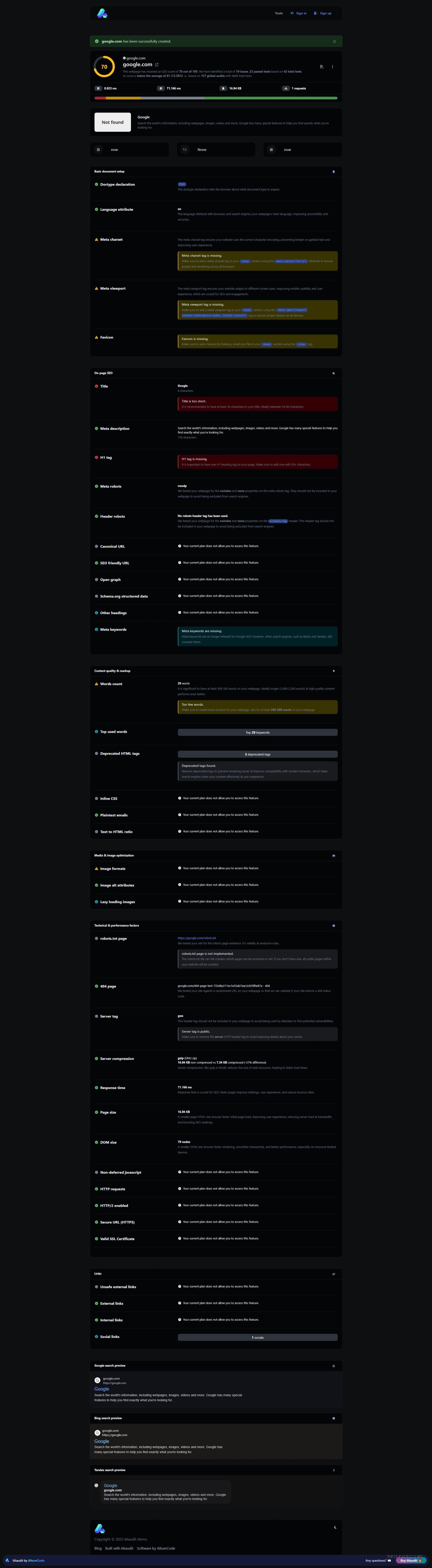
Task: Click the red status icon beside Title
Action: (96, 386)
